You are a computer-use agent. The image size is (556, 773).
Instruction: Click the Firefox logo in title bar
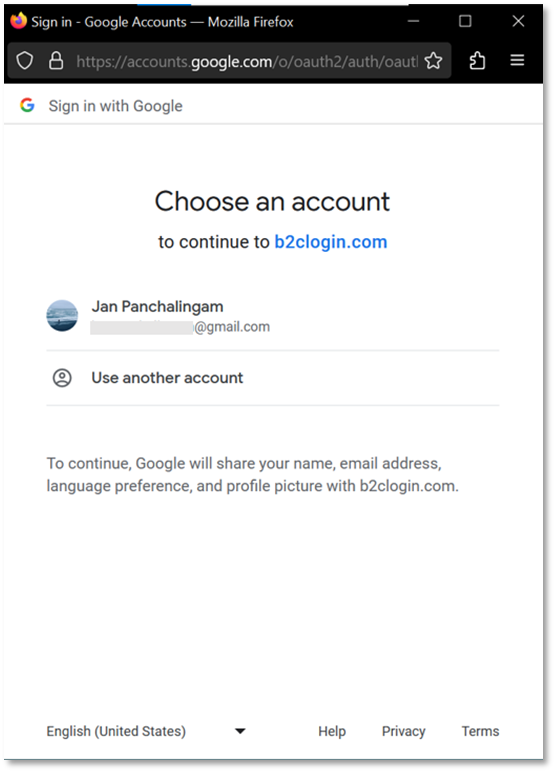[19, 21]
